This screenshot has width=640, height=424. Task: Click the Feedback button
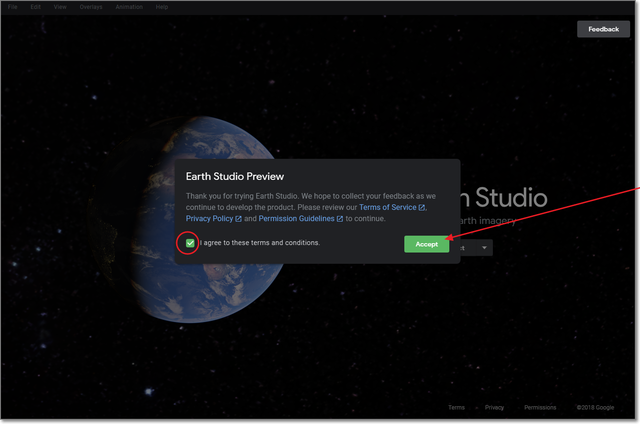tap(603, 29)
